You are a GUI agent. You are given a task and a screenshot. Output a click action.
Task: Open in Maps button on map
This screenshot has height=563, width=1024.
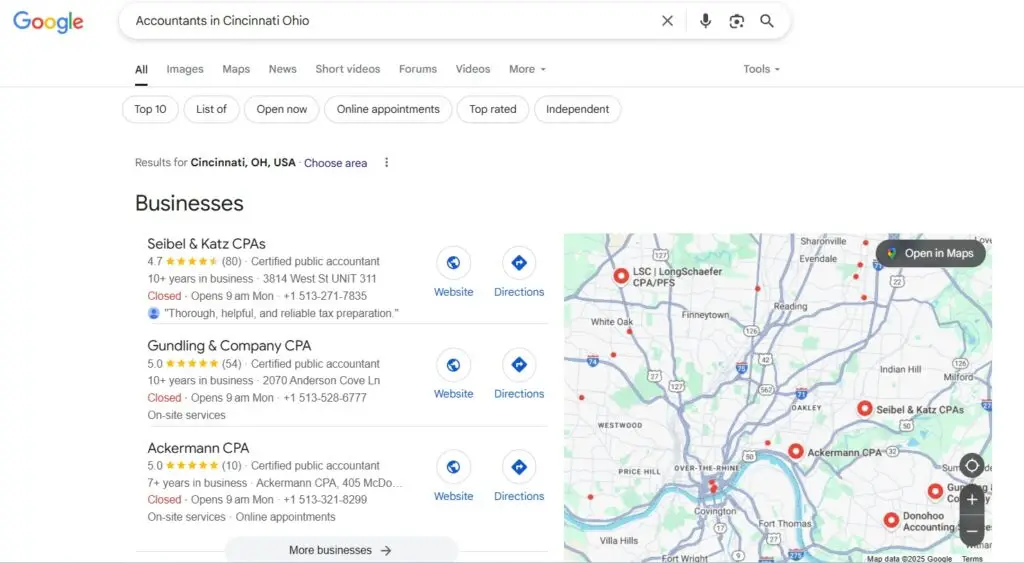931,253
